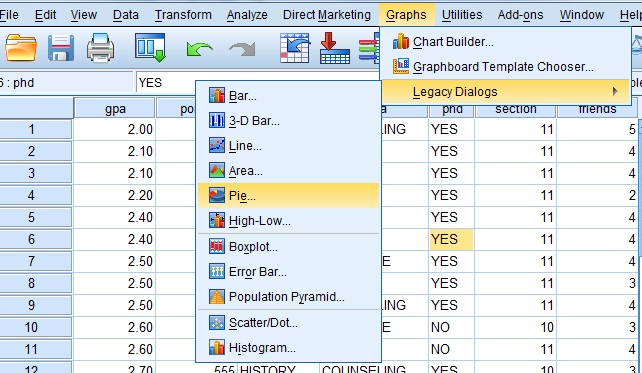
Task: Open the Transform menu
Action: [183, 15]
